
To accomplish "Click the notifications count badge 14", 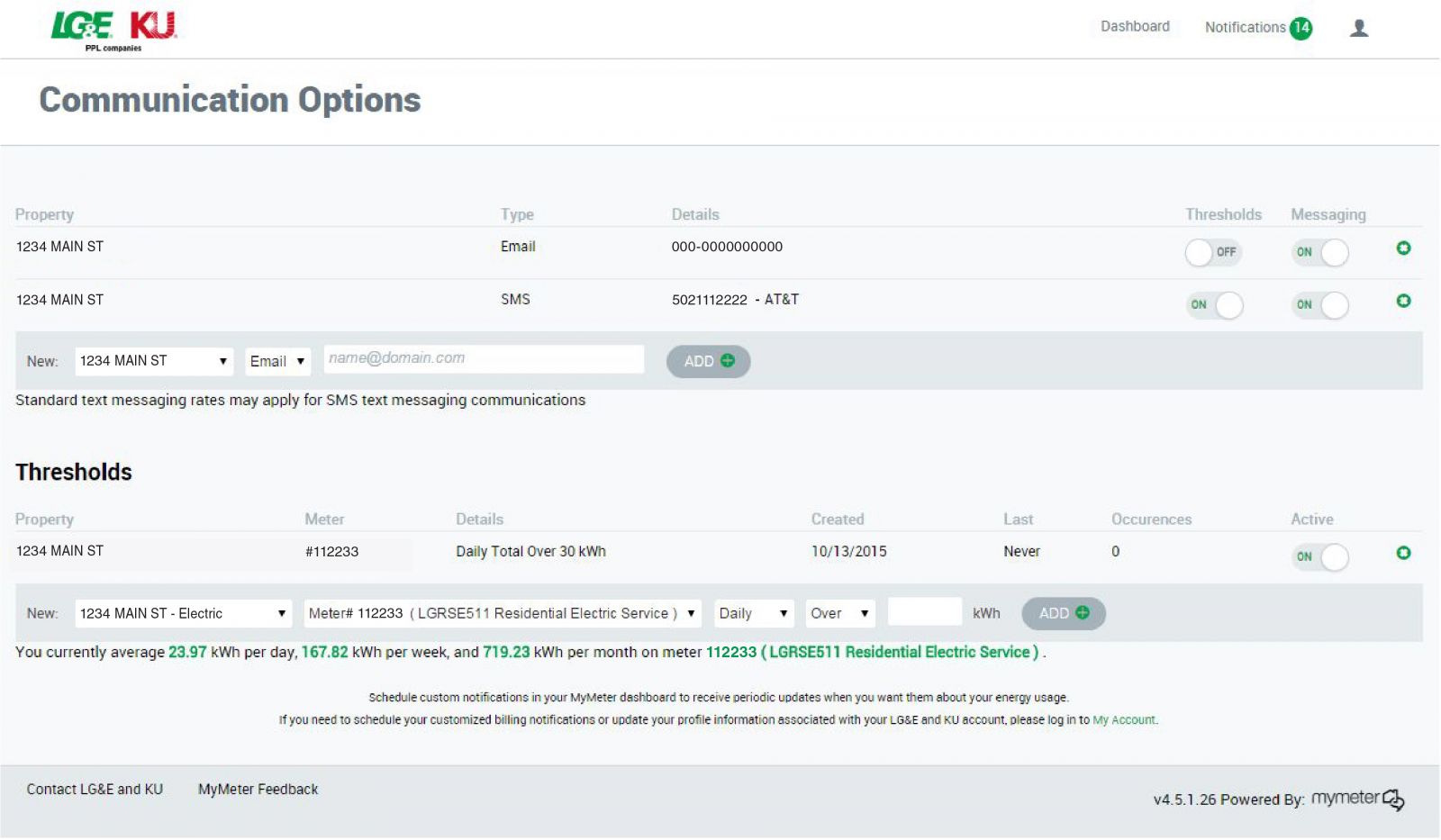I will tap(1301, 28).
